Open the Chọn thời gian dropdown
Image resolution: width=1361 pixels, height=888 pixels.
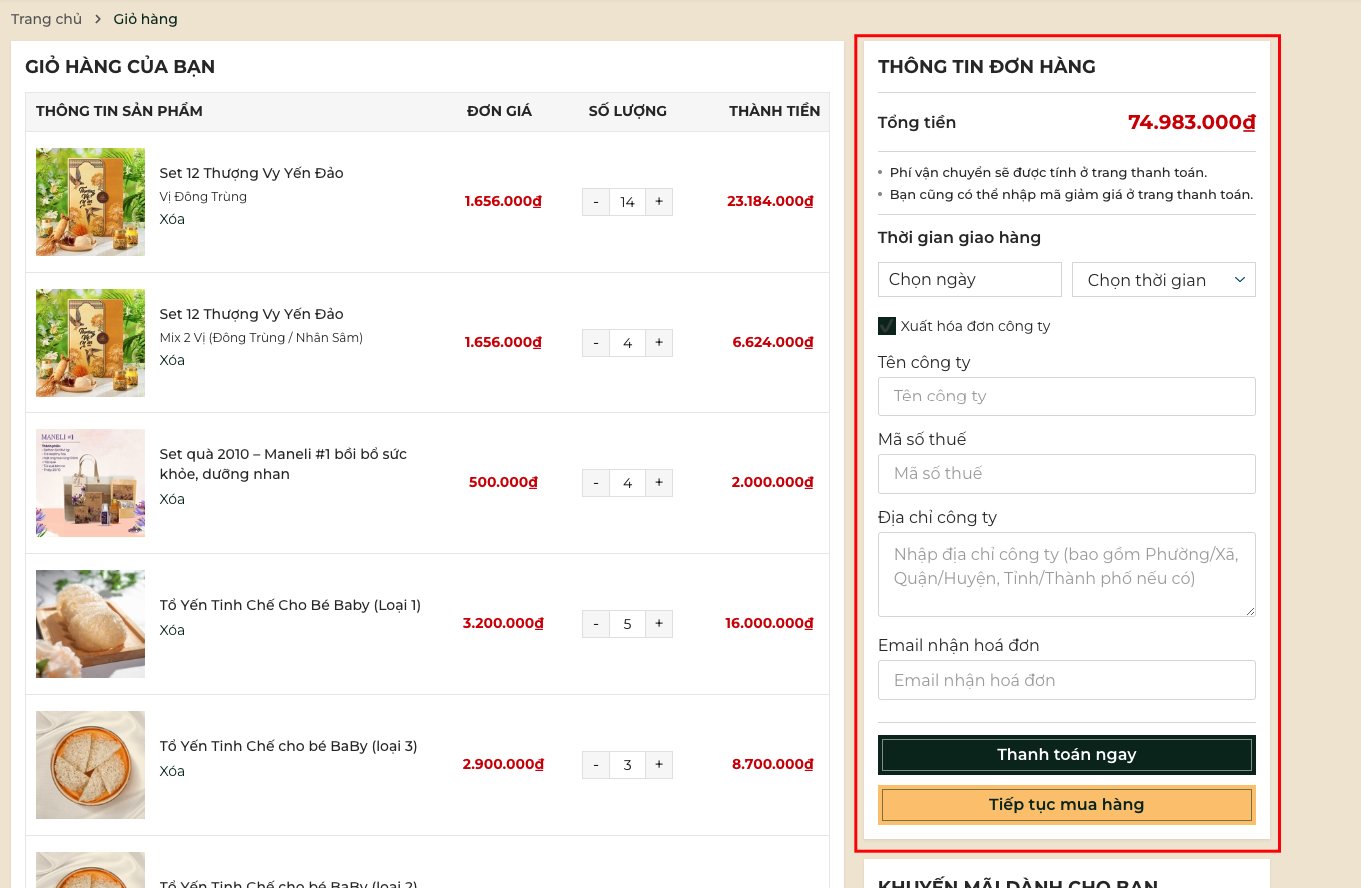(1163, 280)
